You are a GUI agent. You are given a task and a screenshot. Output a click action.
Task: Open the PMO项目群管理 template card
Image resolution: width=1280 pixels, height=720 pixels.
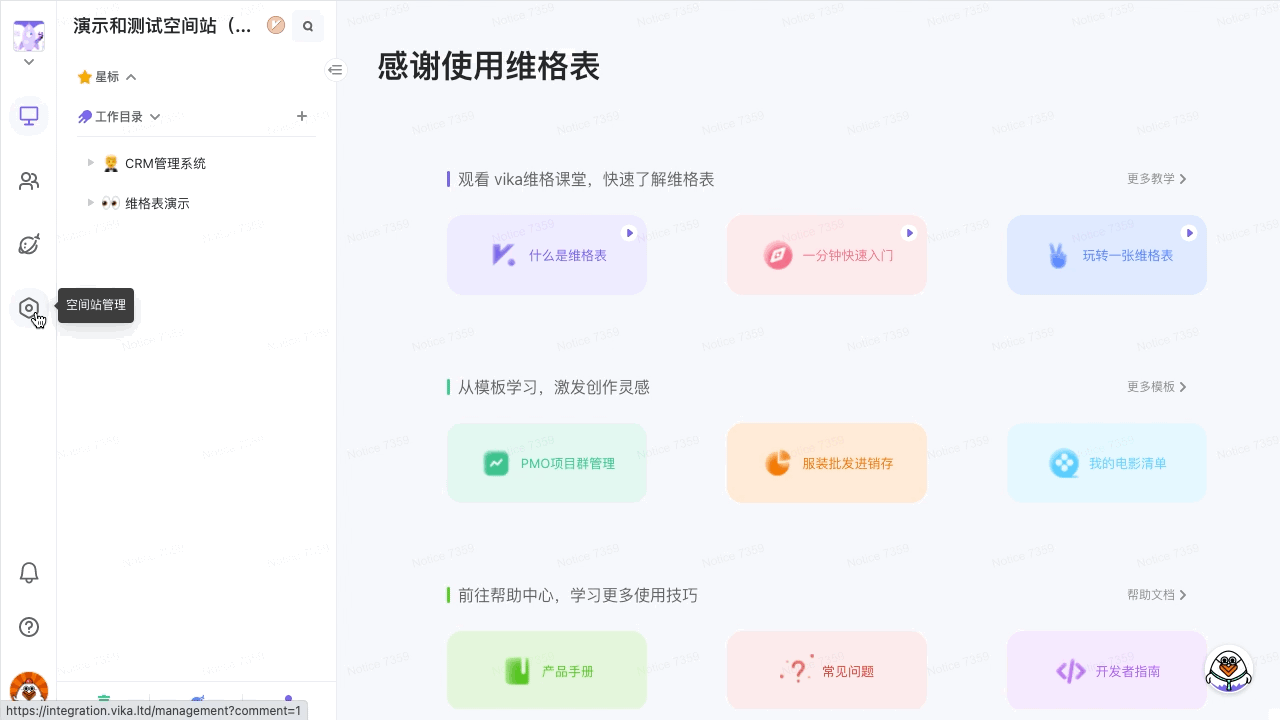click(547, 463)
